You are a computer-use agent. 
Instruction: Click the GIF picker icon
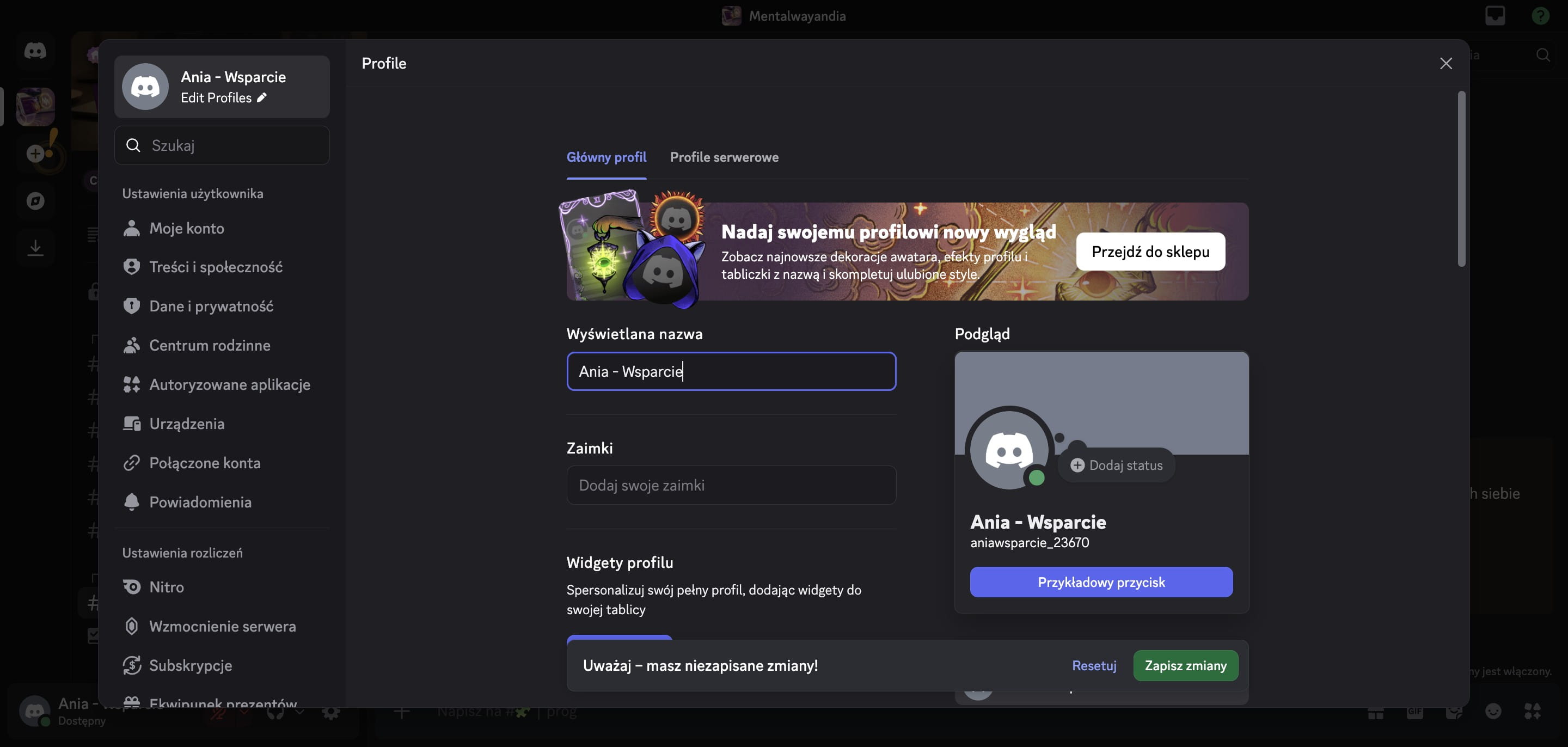coord(1414,711)
